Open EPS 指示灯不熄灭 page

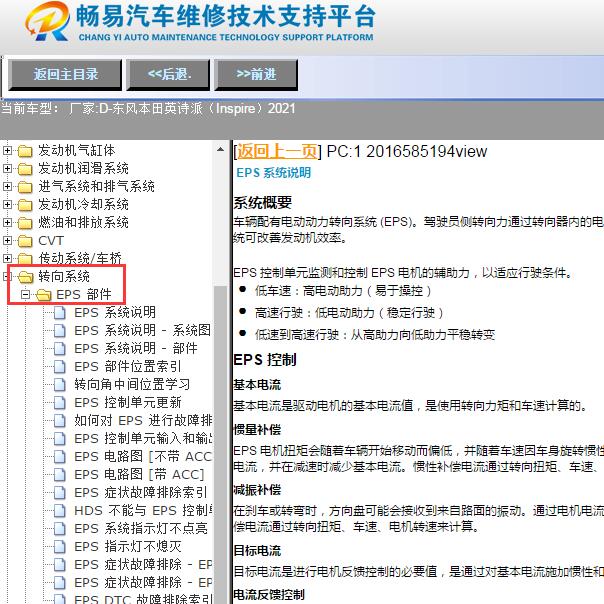point(128,546)
